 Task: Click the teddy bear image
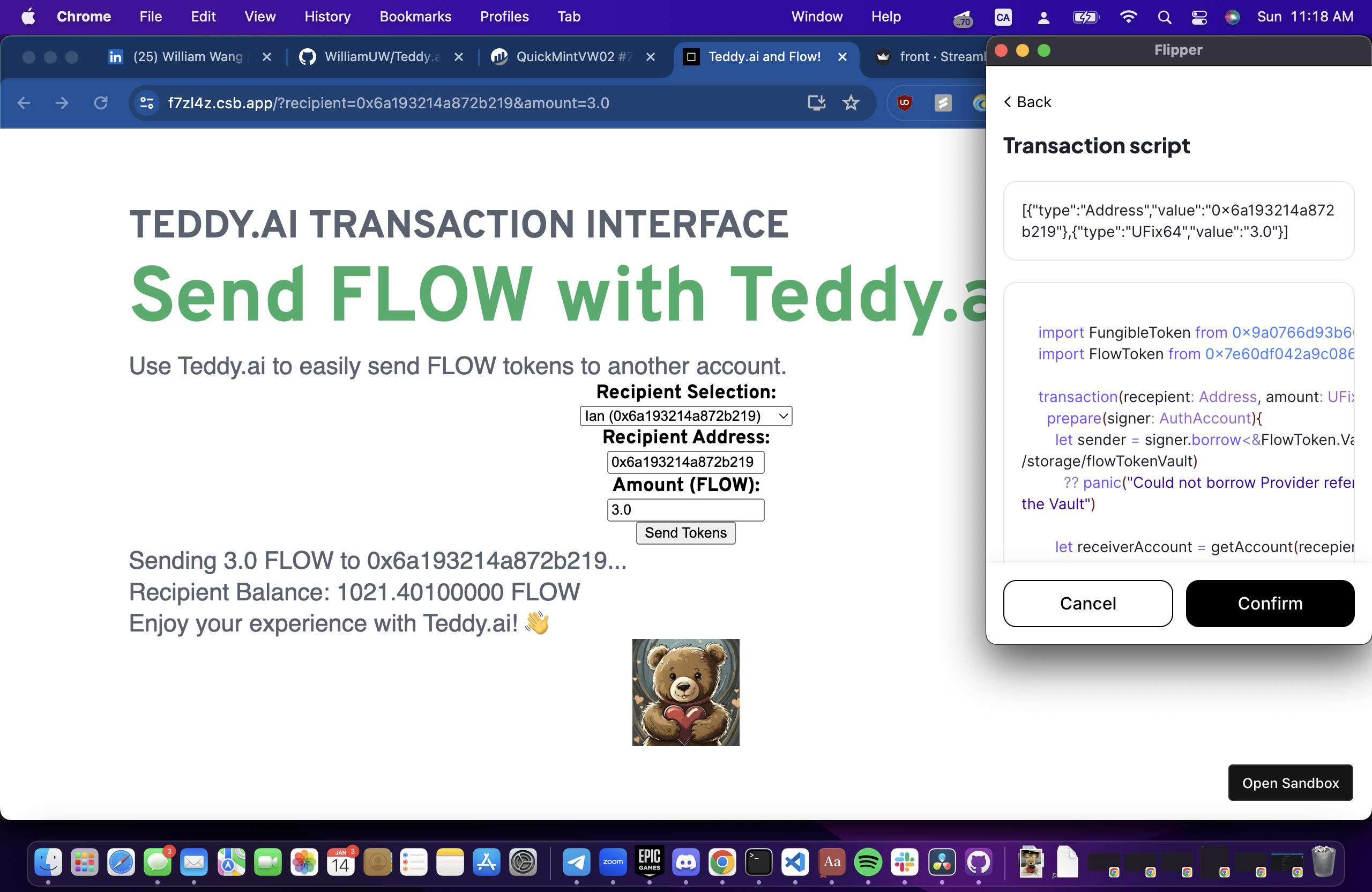pyautogui.click(x=685, y=692)
